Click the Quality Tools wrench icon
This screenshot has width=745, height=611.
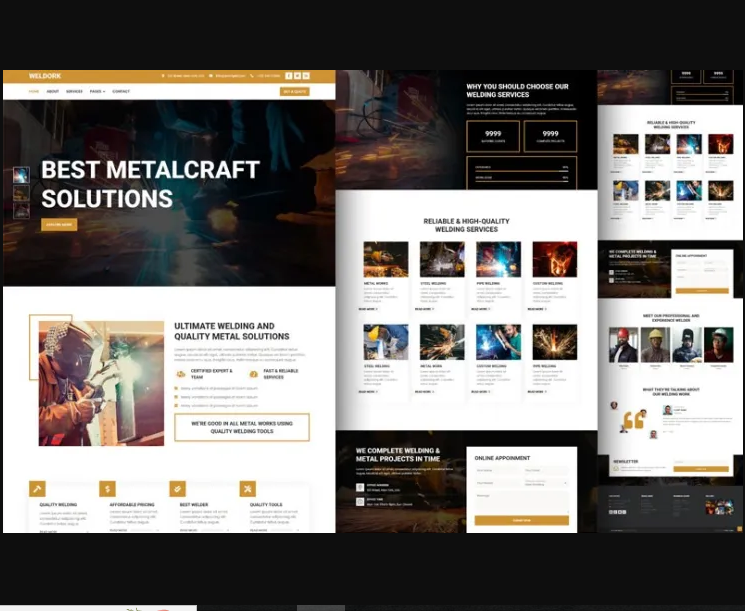click(x=248, y=489)
